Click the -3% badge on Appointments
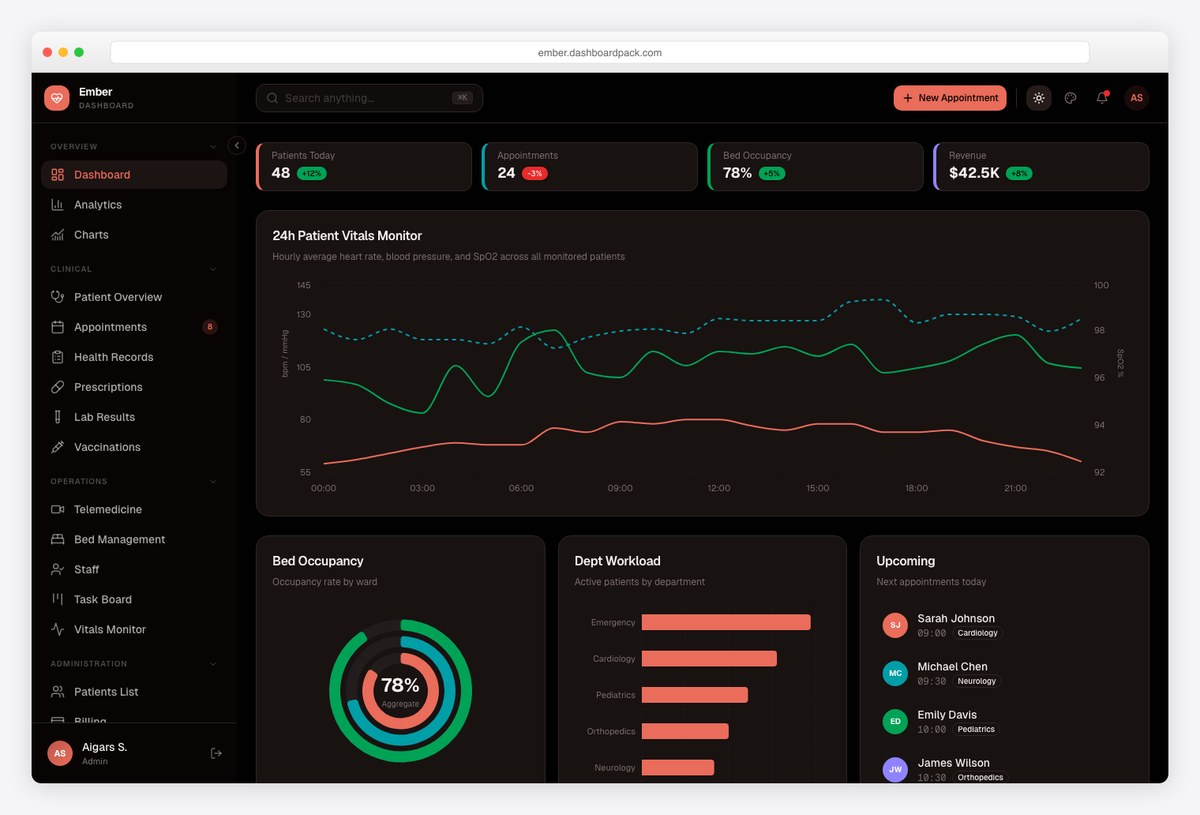Viewport: 1200px width, 815px height. pos(535,173)
